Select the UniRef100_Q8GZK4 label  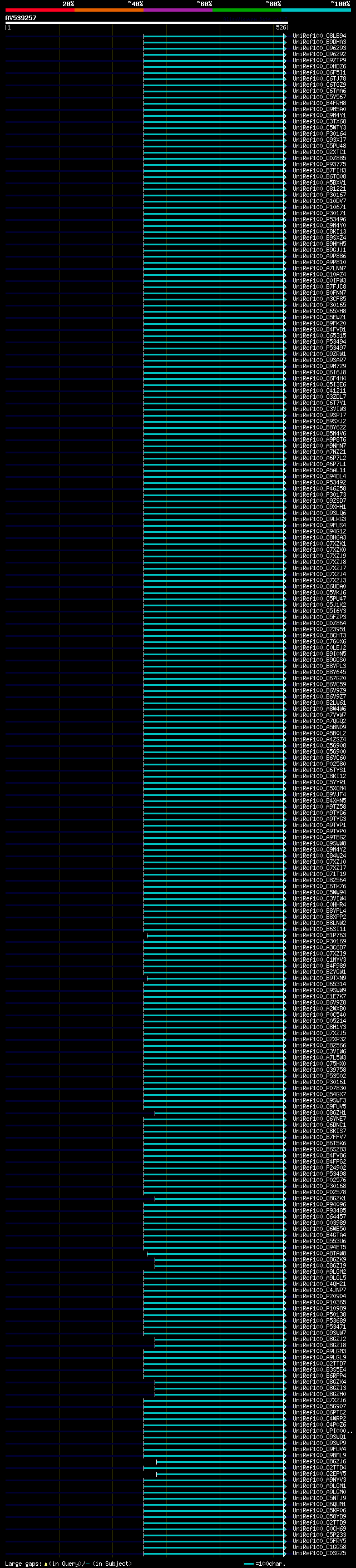[x=319, y=1382]
